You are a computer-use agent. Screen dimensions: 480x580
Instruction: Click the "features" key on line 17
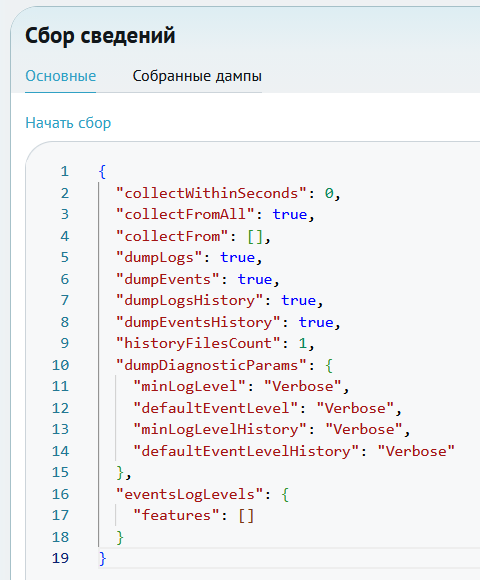point(176,515)
